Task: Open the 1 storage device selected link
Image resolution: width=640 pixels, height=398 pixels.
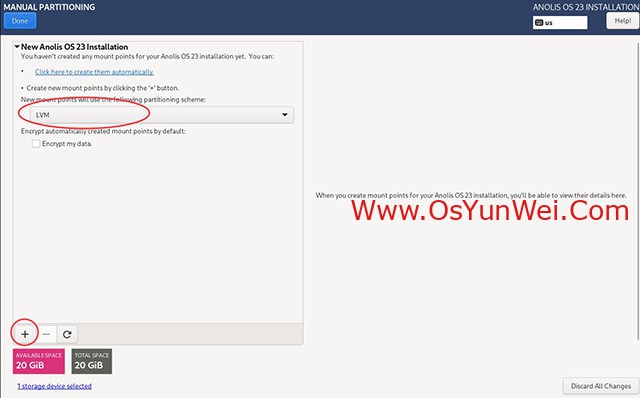Action: coord(54,386)
